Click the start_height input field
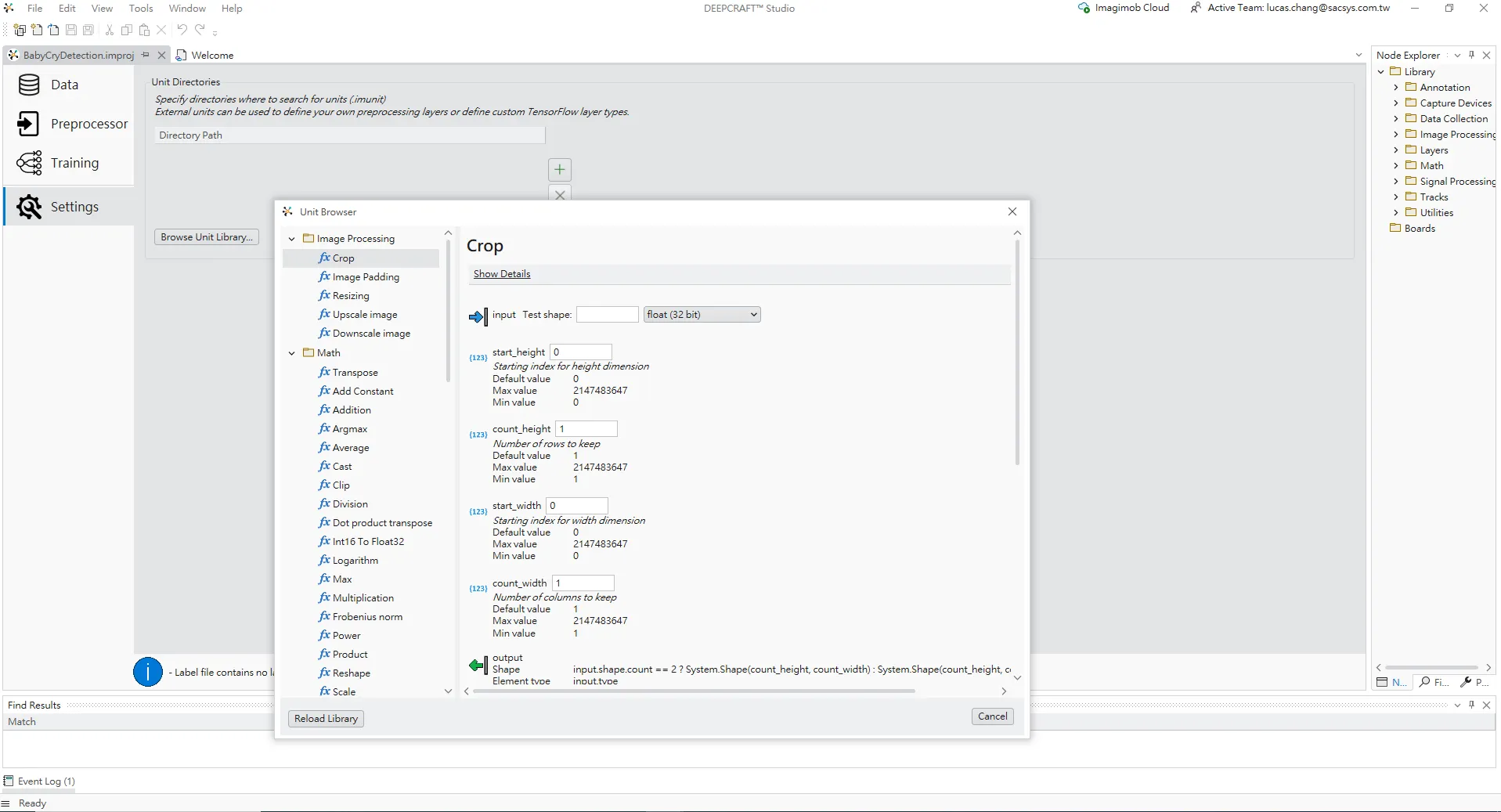 [x=581, y=352]
